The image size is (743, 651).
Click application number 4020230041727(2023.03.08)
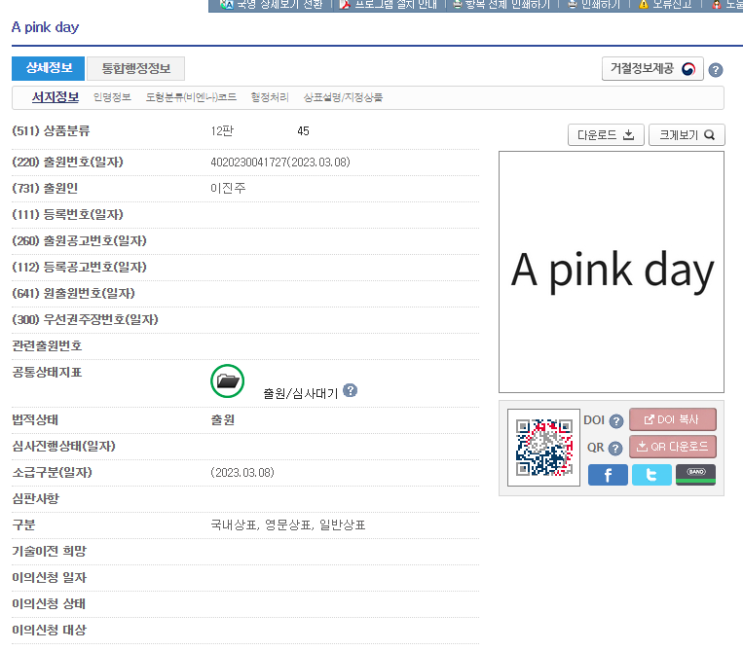point(280,163)
